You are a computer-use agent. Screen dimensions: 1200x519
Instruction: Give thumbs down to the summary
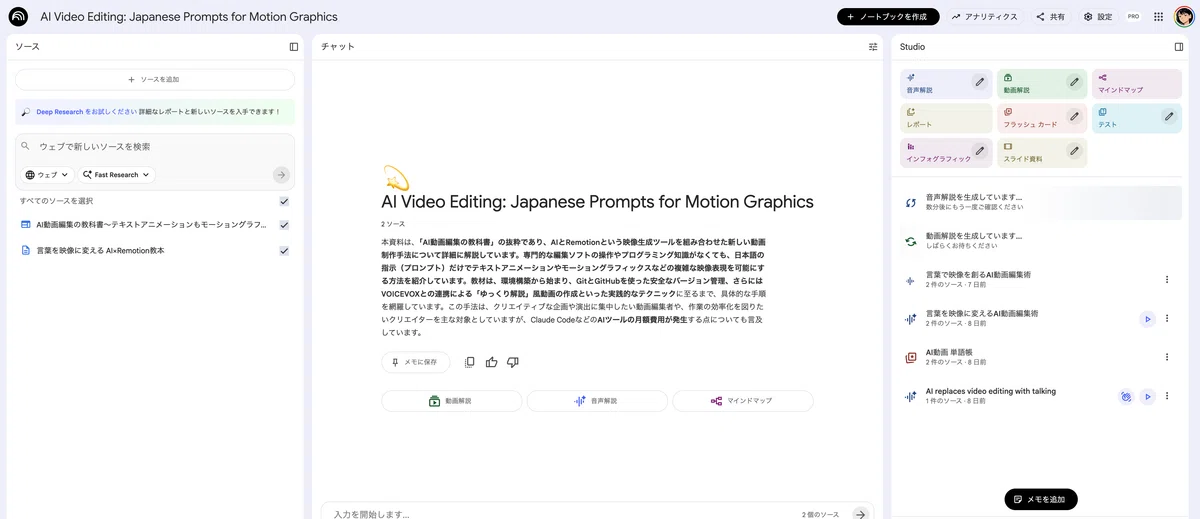point(513,362)
